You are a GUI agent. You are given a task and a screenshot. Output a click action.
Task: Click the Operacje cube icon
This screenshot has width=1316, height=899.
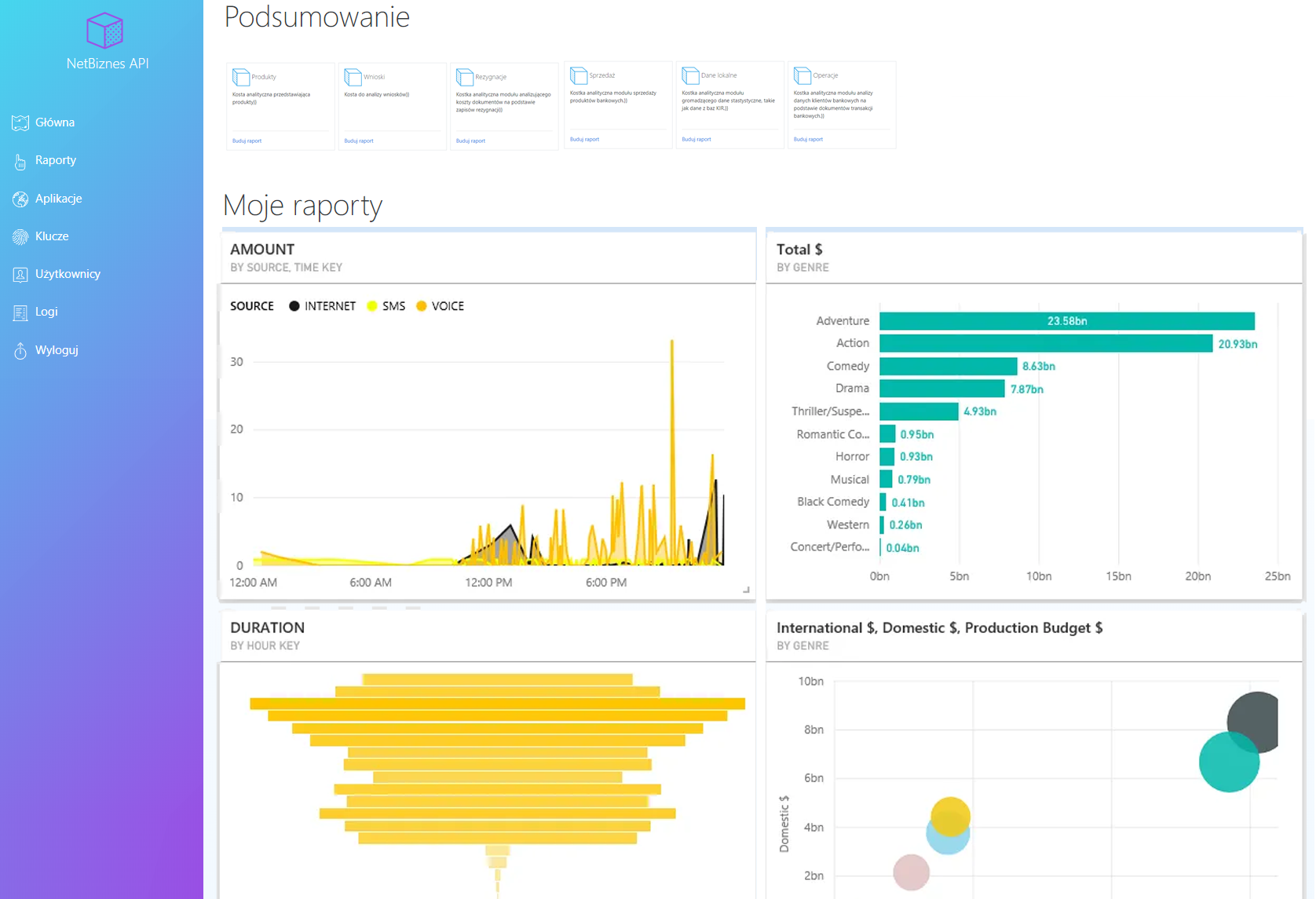click(802, 75)
